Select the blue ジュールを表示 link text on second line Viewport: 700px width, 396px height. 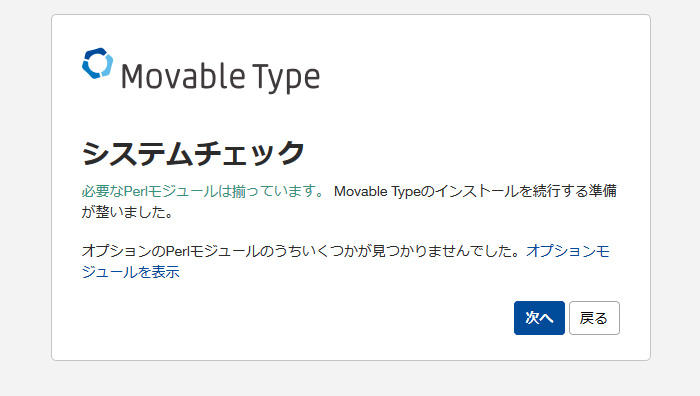tap(130, 272)
